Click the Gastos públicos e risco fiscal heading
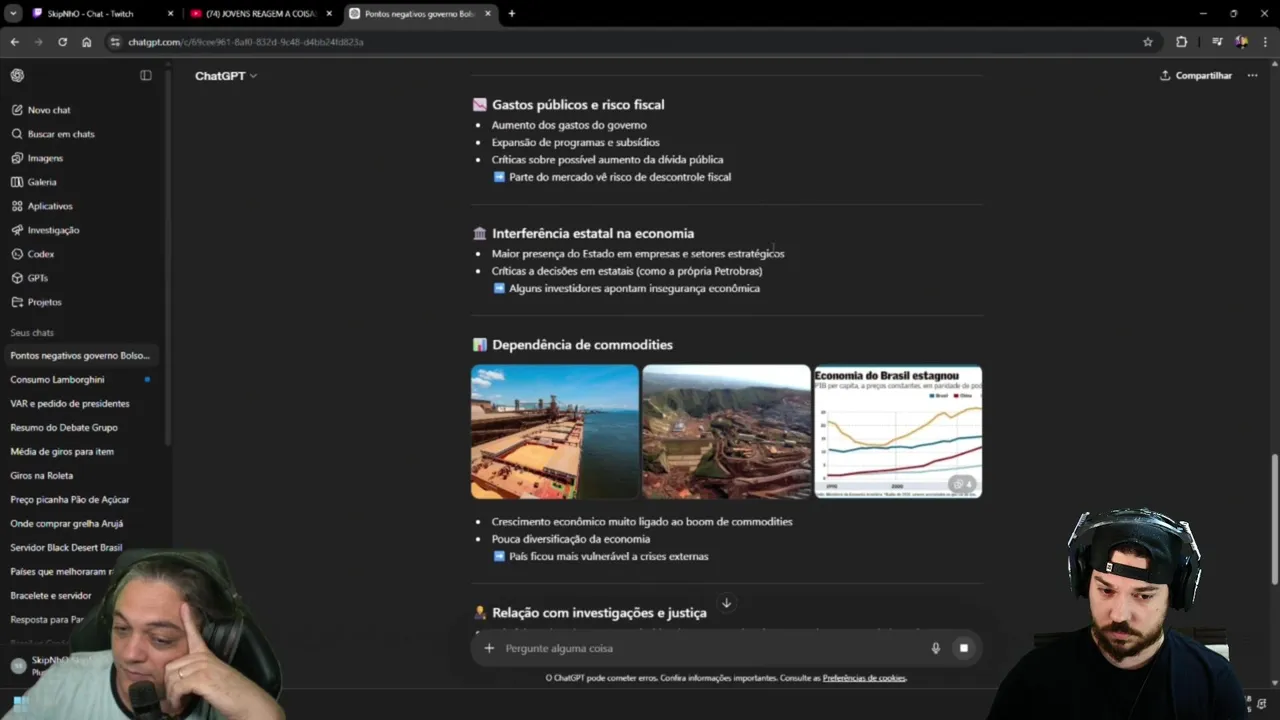 pos(578,104)
